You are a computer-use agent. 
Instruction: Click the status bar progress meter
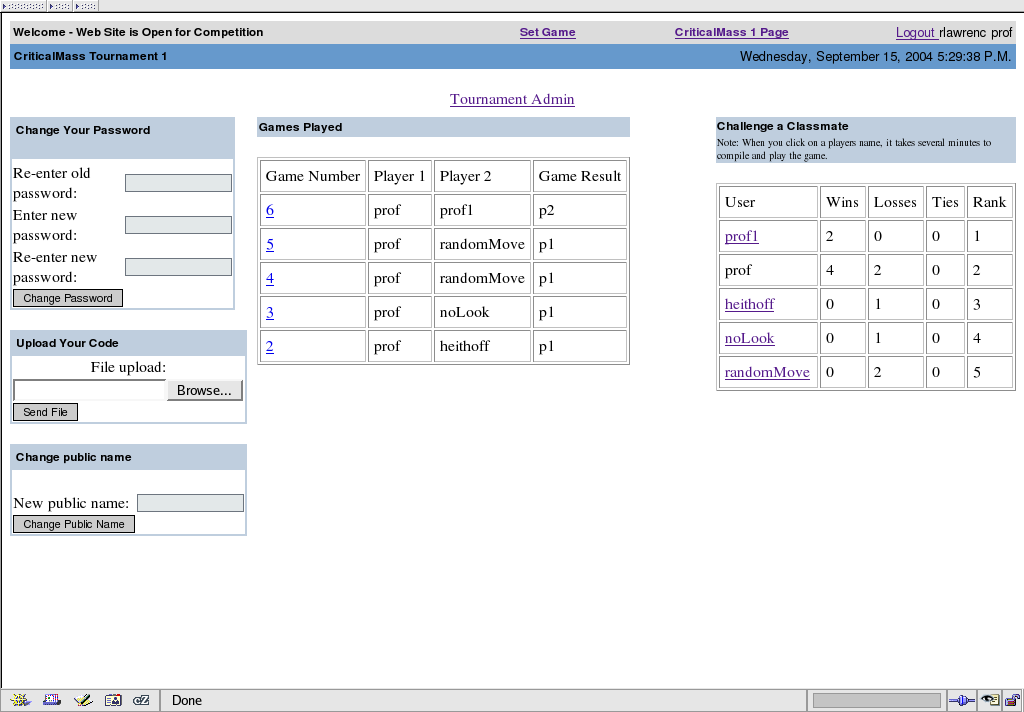[876, 700]
